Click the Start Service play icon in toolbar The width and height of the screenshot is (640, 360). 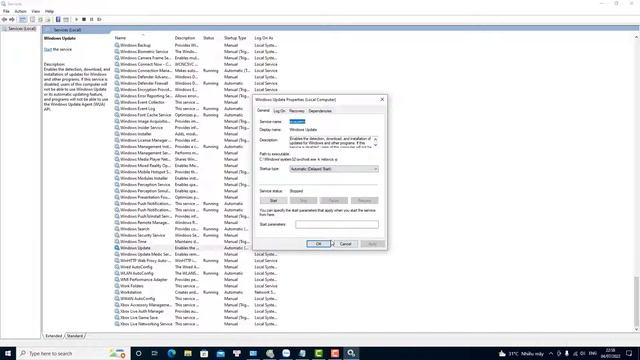tap(76, 20)
